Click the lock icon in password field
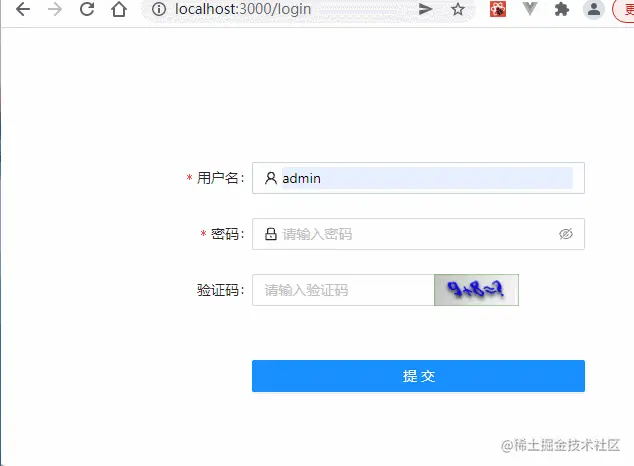The width and height of the screenshot is (634, 466). coord(271,234)
